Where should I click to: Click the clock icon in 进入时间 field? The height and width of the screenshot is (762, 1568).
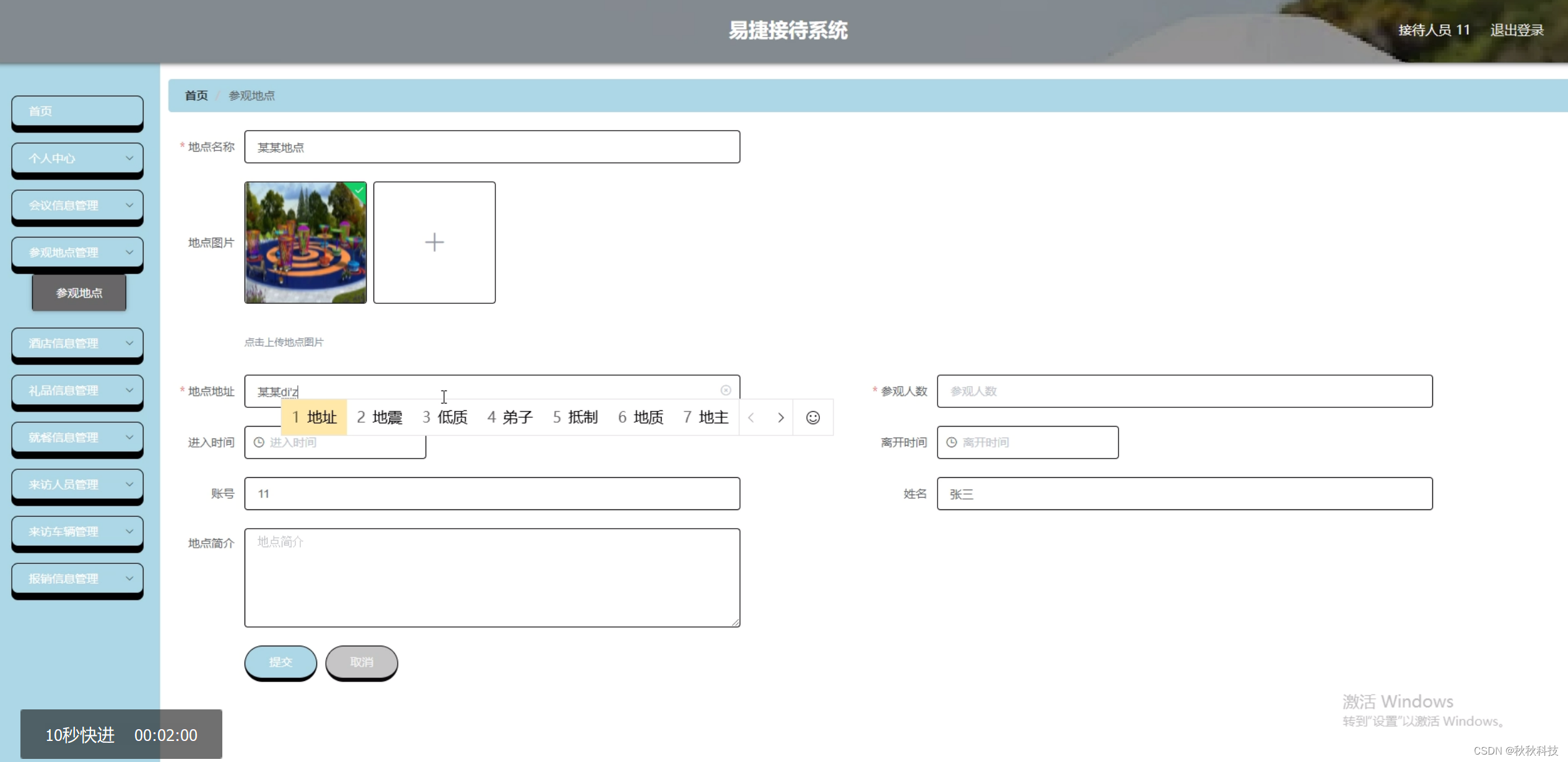point(258,442)
